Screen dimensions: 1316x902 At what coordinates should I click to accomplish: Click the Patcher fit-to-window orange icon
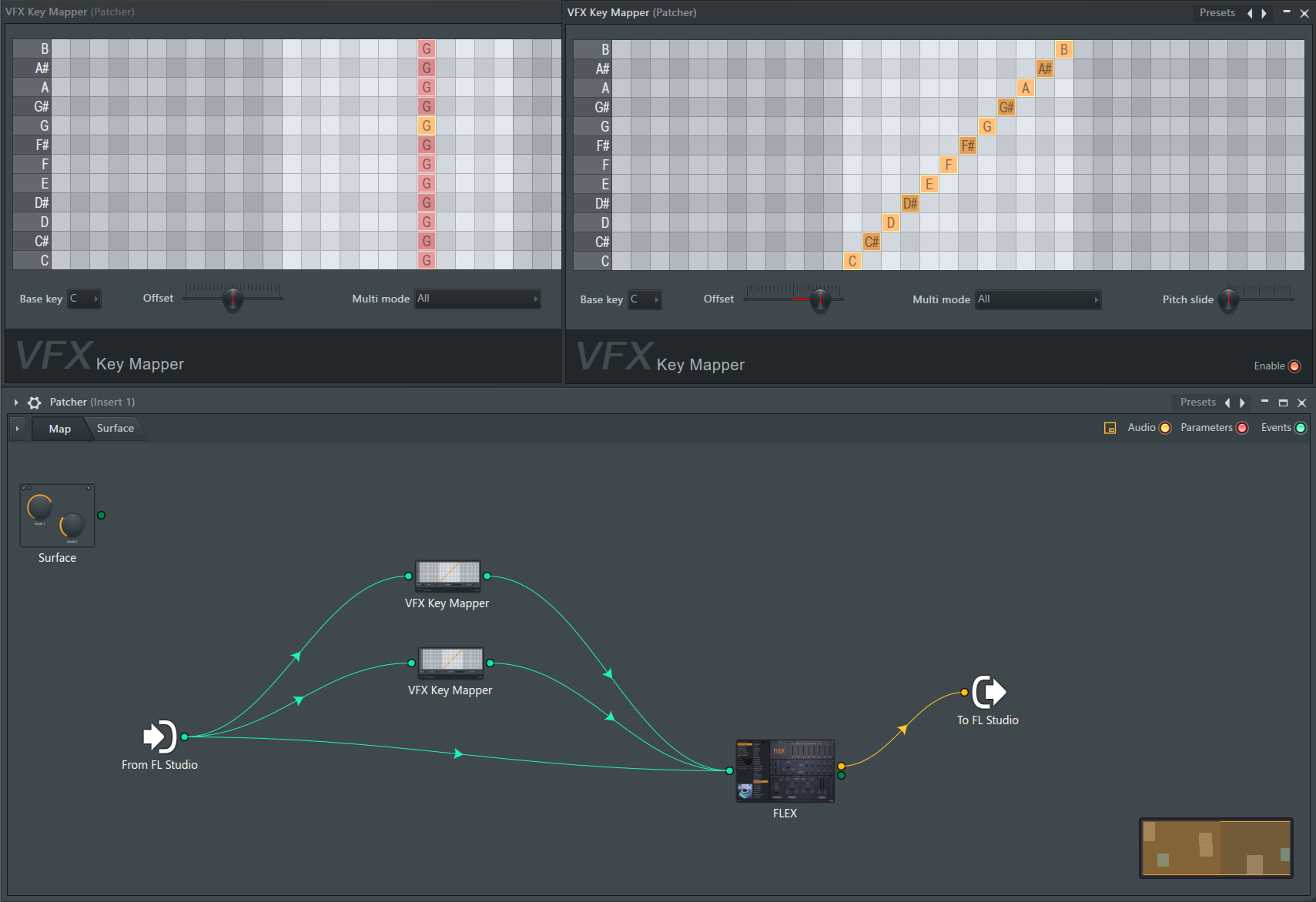1110,428
